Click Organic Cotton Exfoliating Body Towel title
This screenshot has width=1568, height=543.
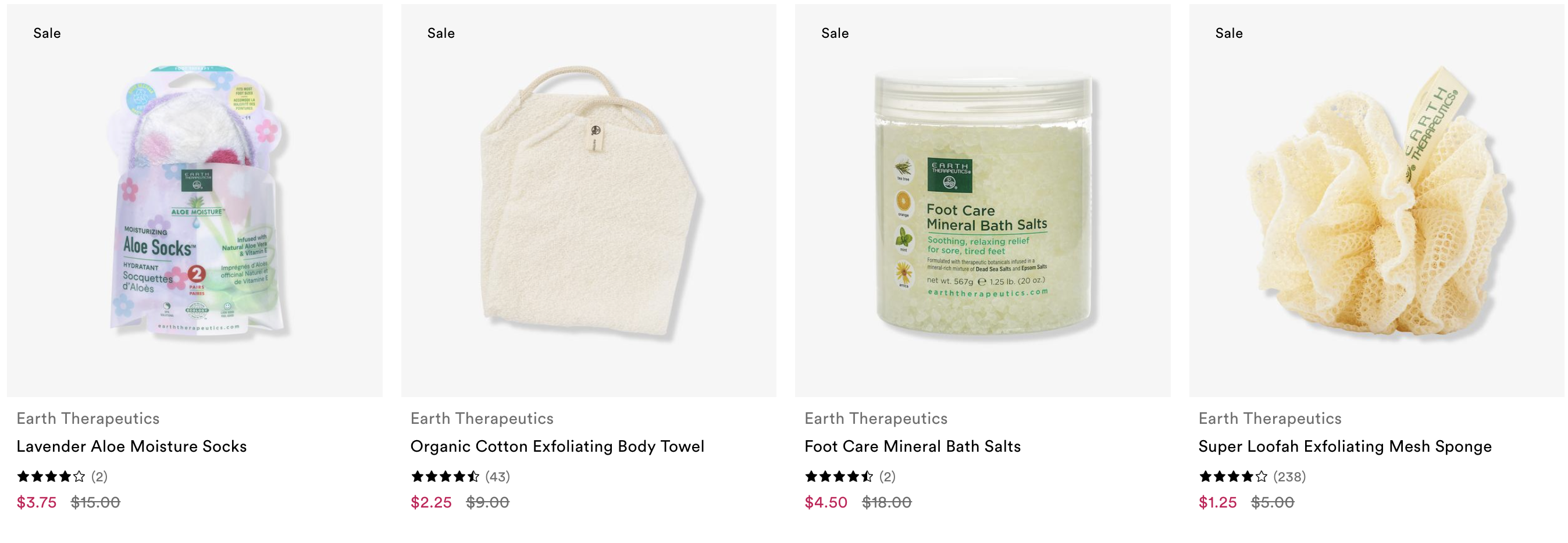tap(557, 446)
